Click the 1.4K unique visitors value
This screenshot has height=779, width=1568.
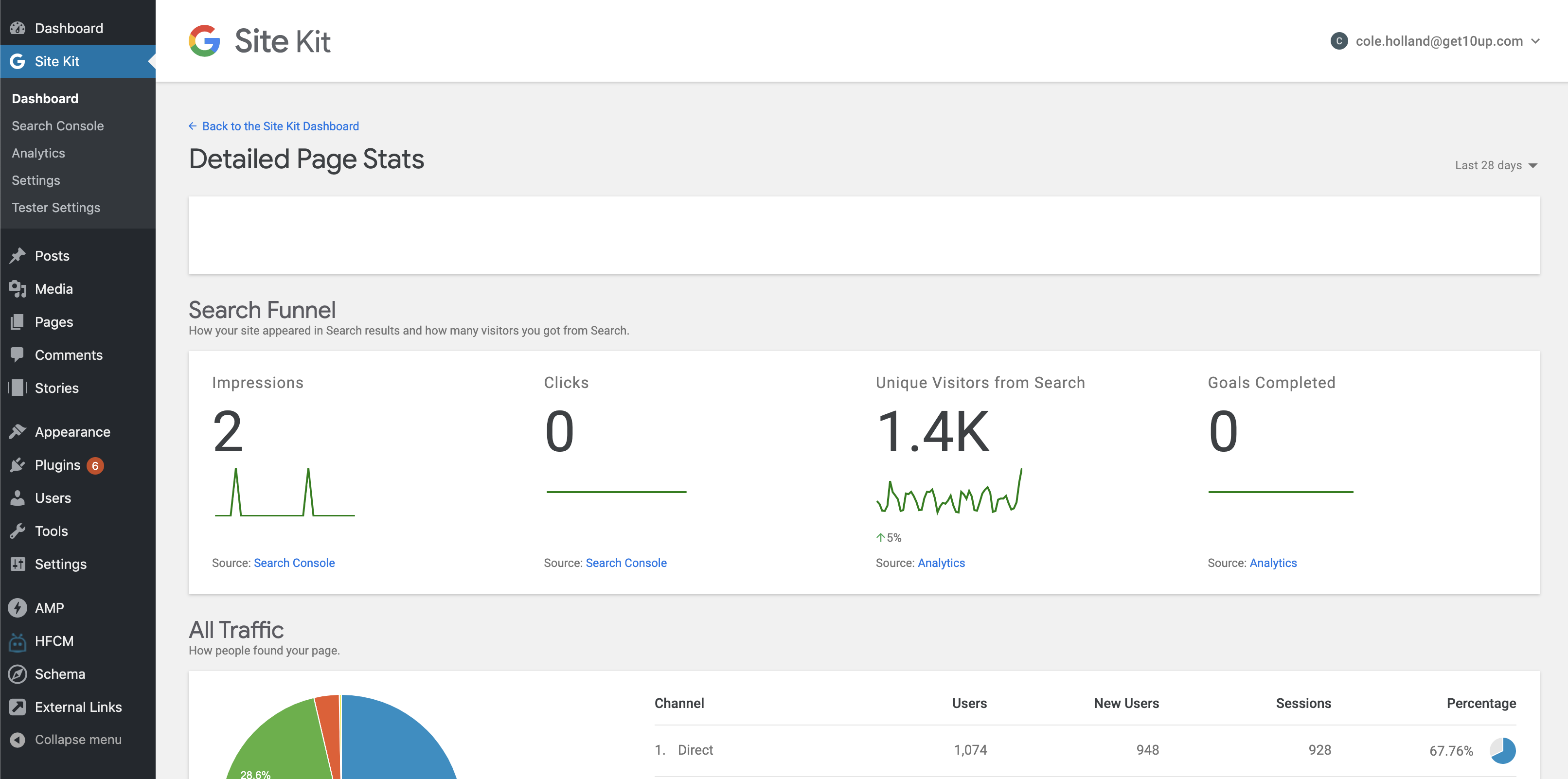click(933, 431)
